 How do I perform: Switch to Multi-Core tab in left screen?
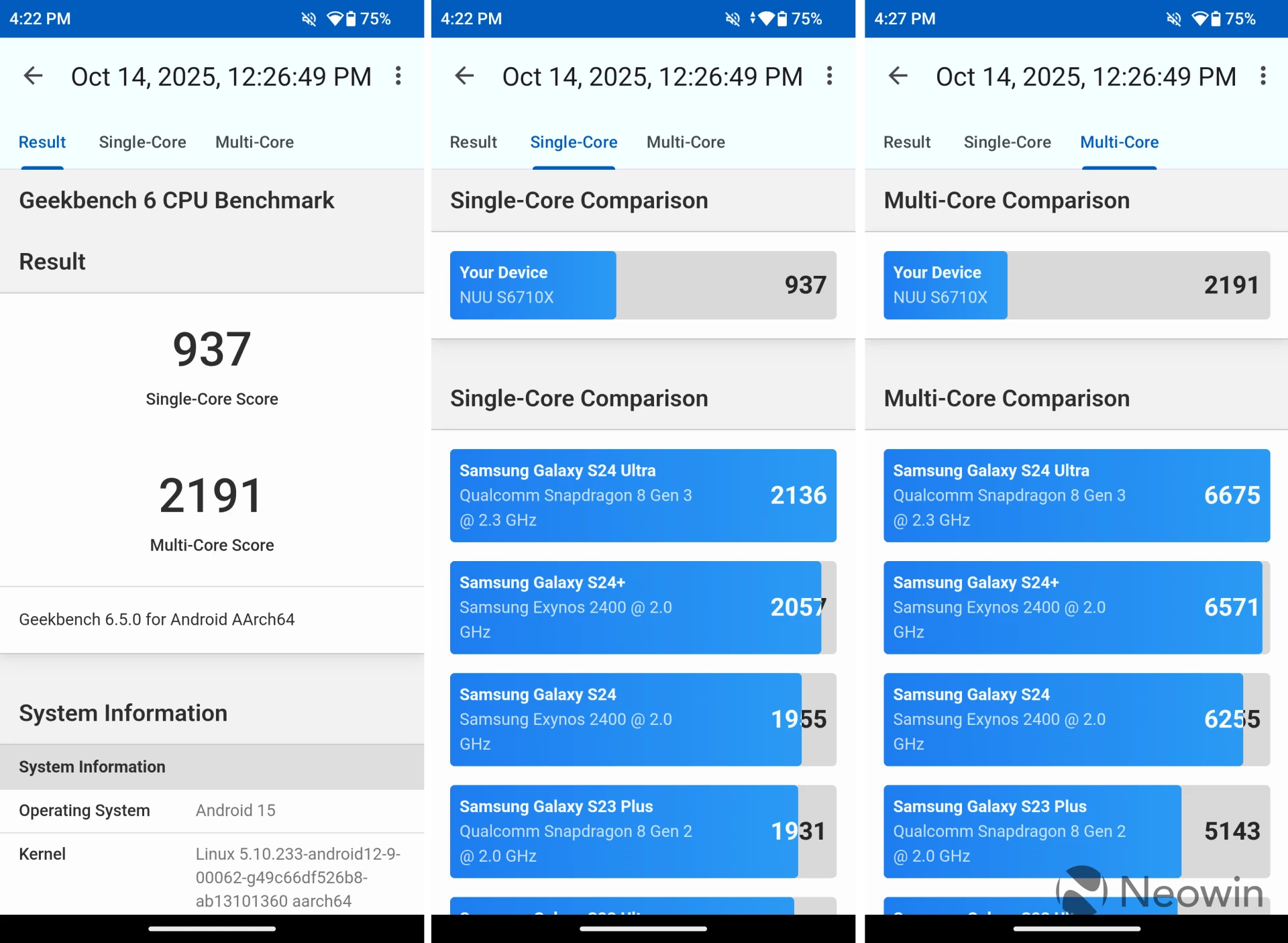254,142
